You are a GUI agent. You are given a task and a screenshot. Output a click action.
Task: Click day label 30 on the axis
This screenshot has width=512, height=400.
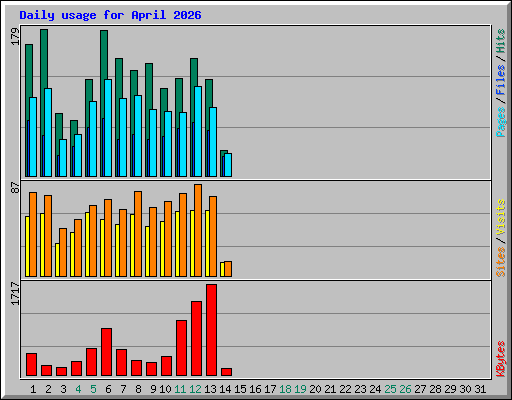(x=465, y=389)
